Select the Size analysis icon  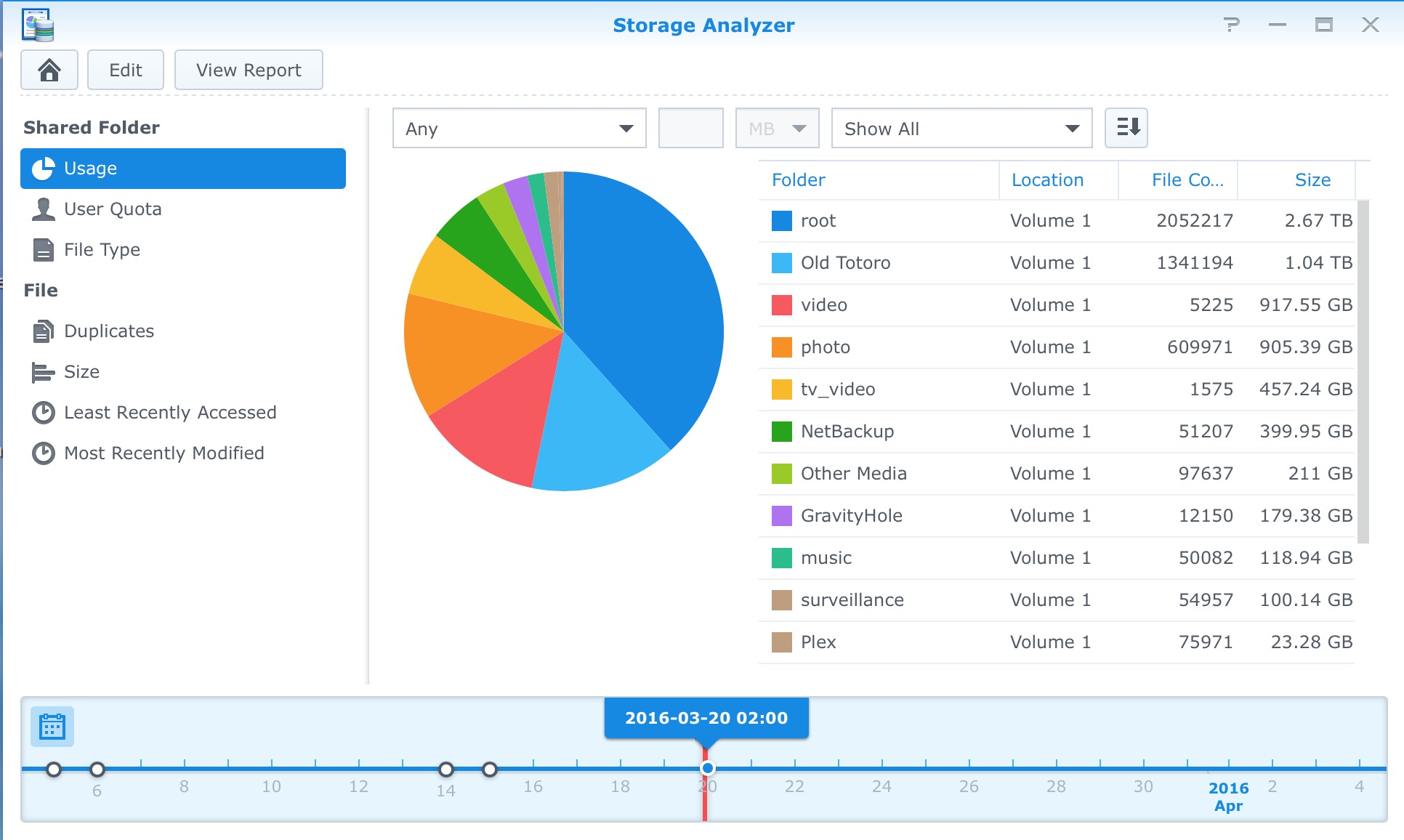point(44,371)
